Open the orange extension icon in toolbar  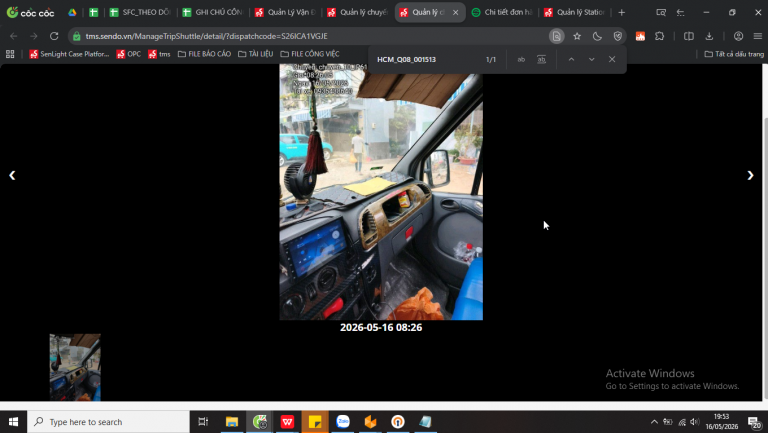(640, 36)
